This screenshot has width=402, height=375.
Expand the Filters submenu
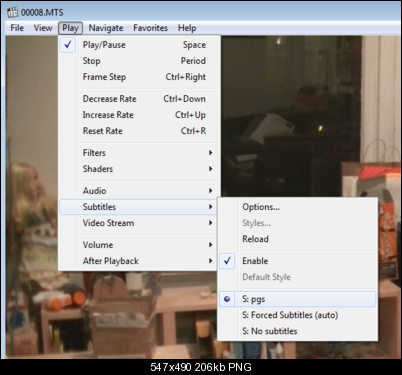pos(140,153)
